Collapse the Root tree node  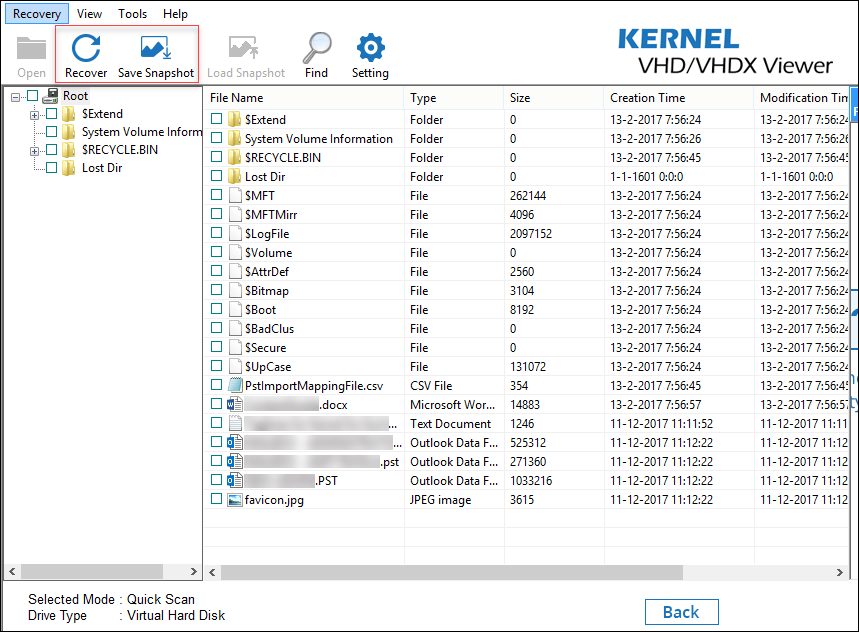coord(15,97)
